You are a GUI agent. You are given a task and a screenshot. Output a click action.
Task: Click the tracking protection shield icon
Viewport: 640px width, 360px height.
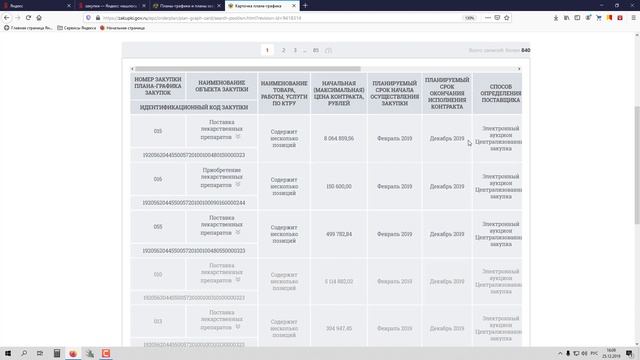click(89, 18)
